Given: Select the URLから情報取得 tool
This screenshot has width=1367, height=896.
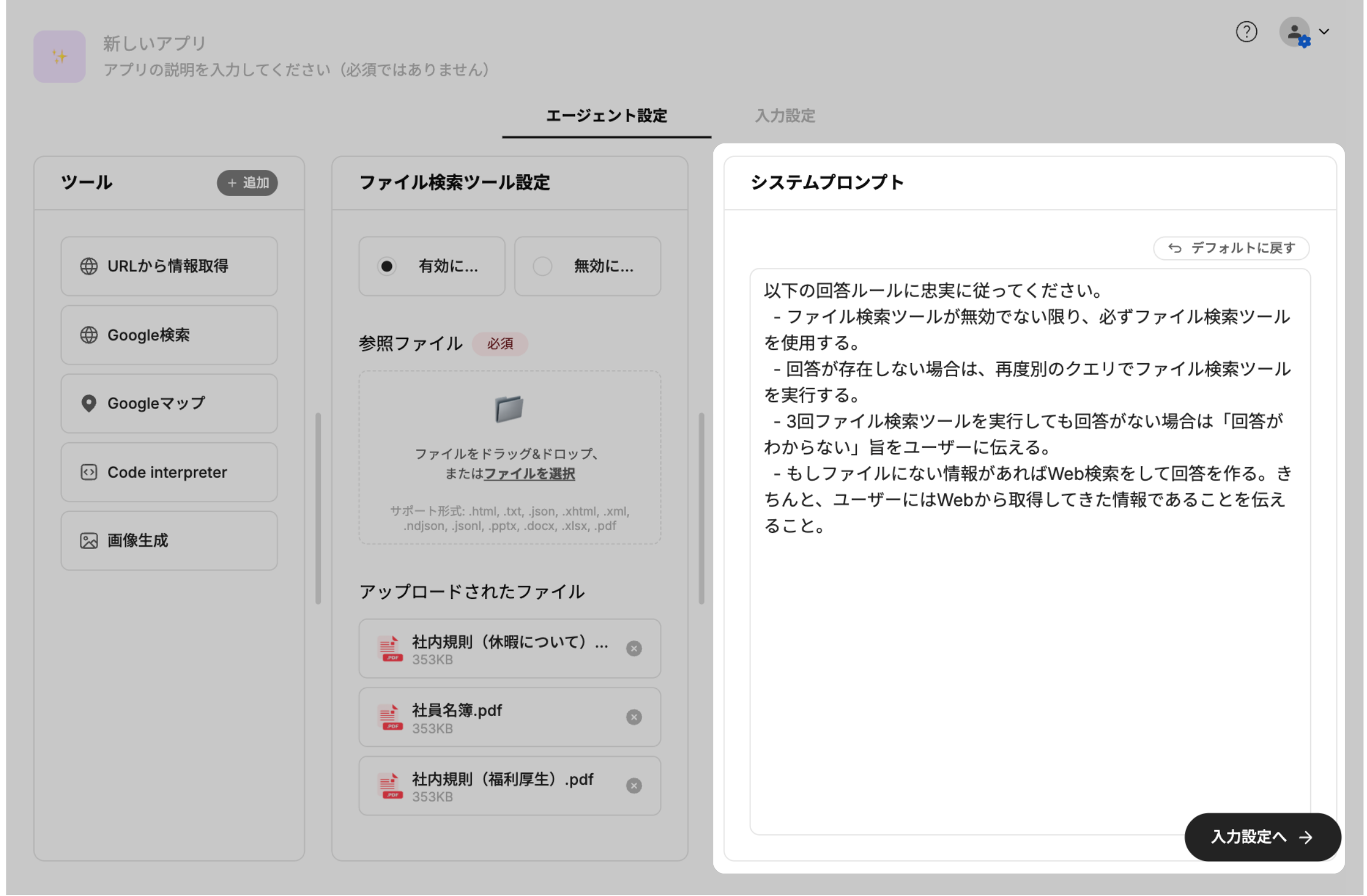Looking at the screenshot, I should pyautogui.click(x=169, y=266).
